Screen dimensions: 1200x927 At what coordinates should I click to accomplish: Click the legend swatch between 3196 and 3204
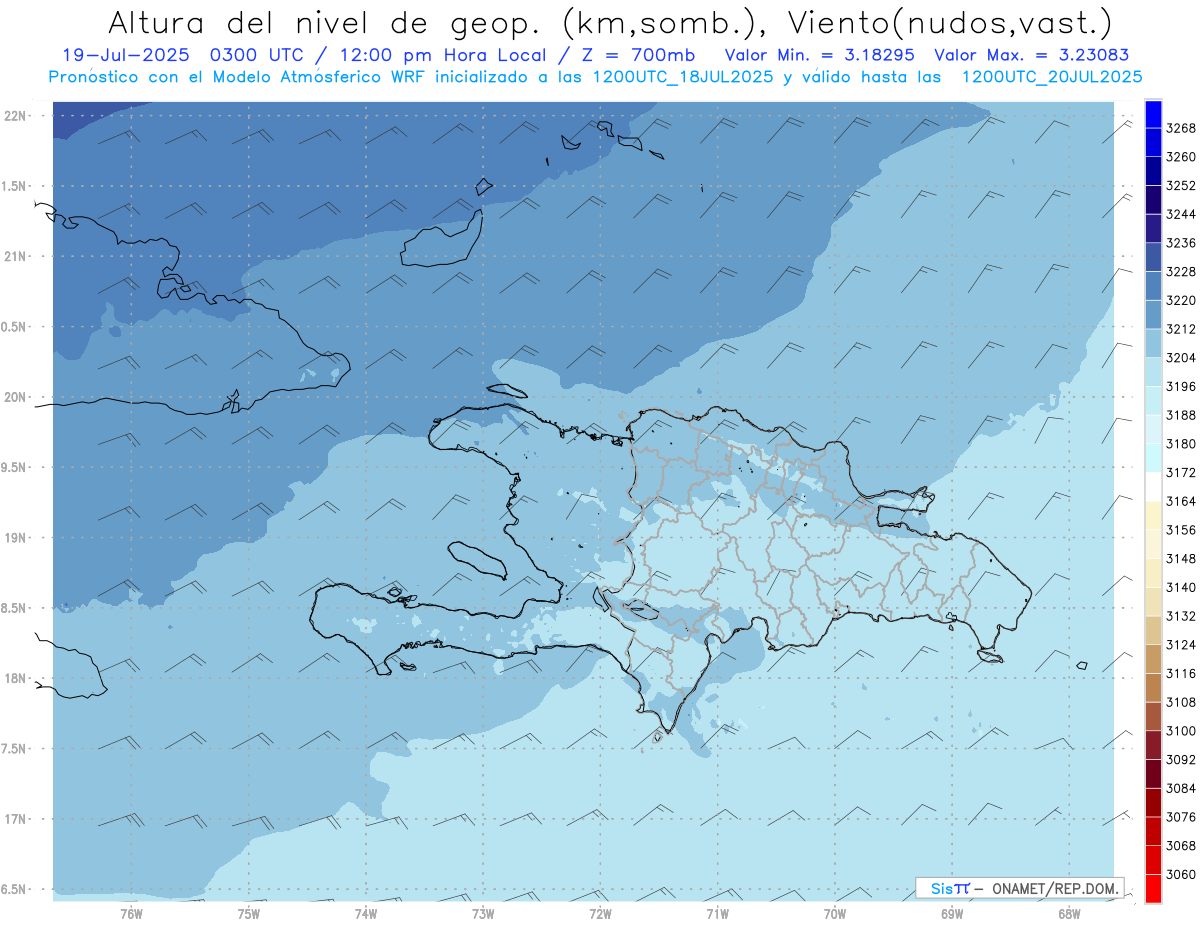point(1153,372)
